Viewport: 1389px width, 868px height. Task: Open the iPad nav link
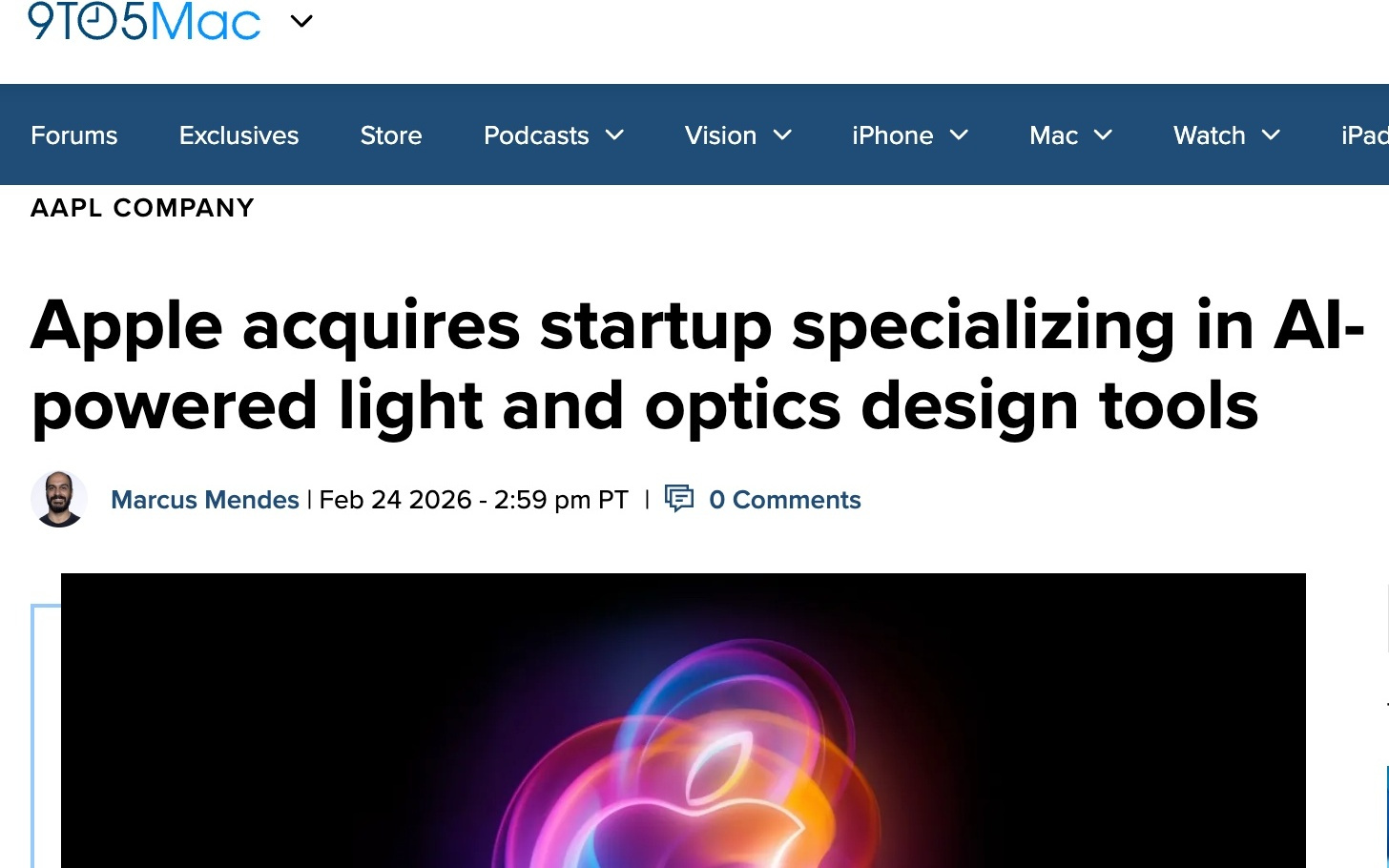tap(1364, 135)
